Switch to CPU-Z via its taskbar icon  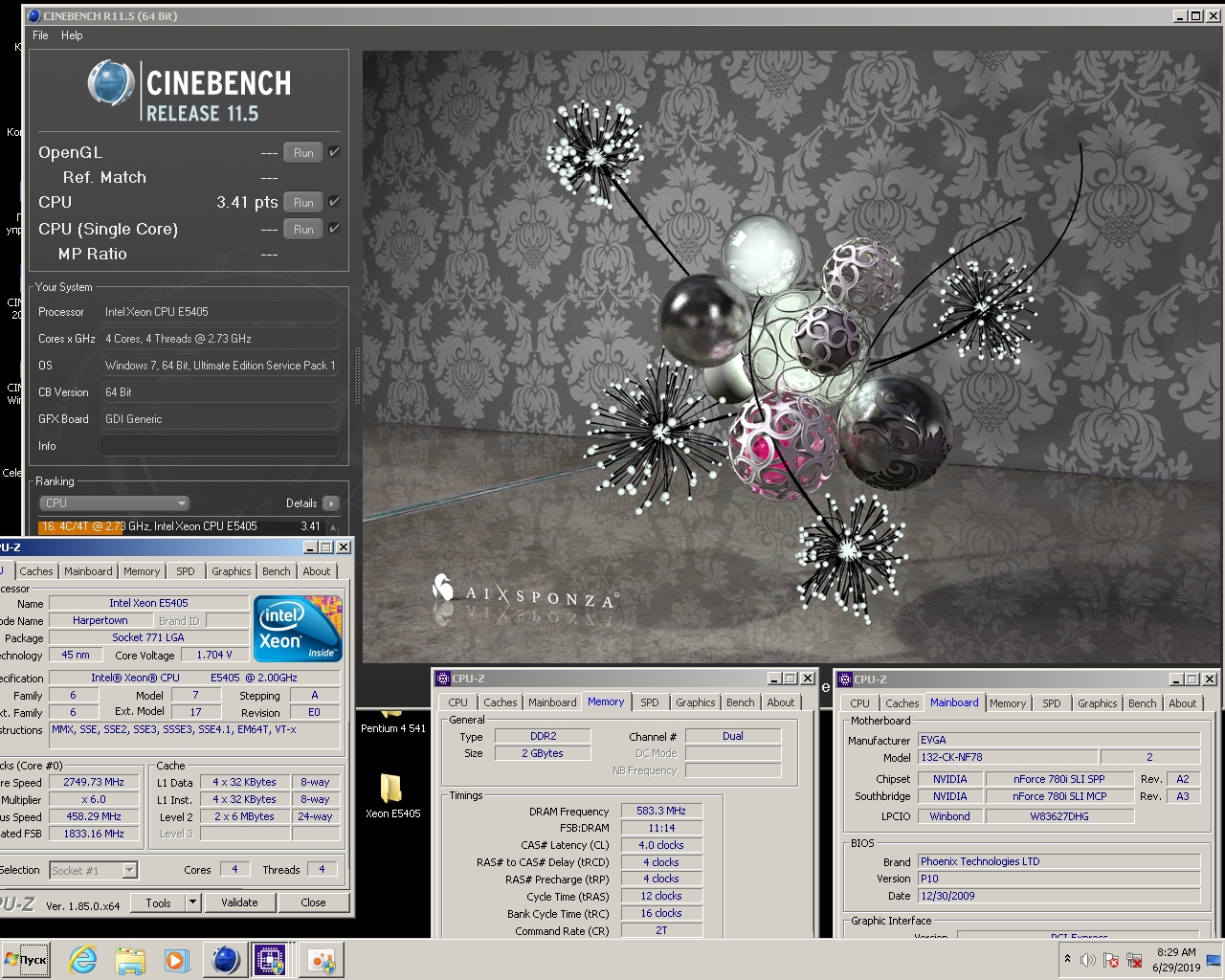click(x=270, y=960)
